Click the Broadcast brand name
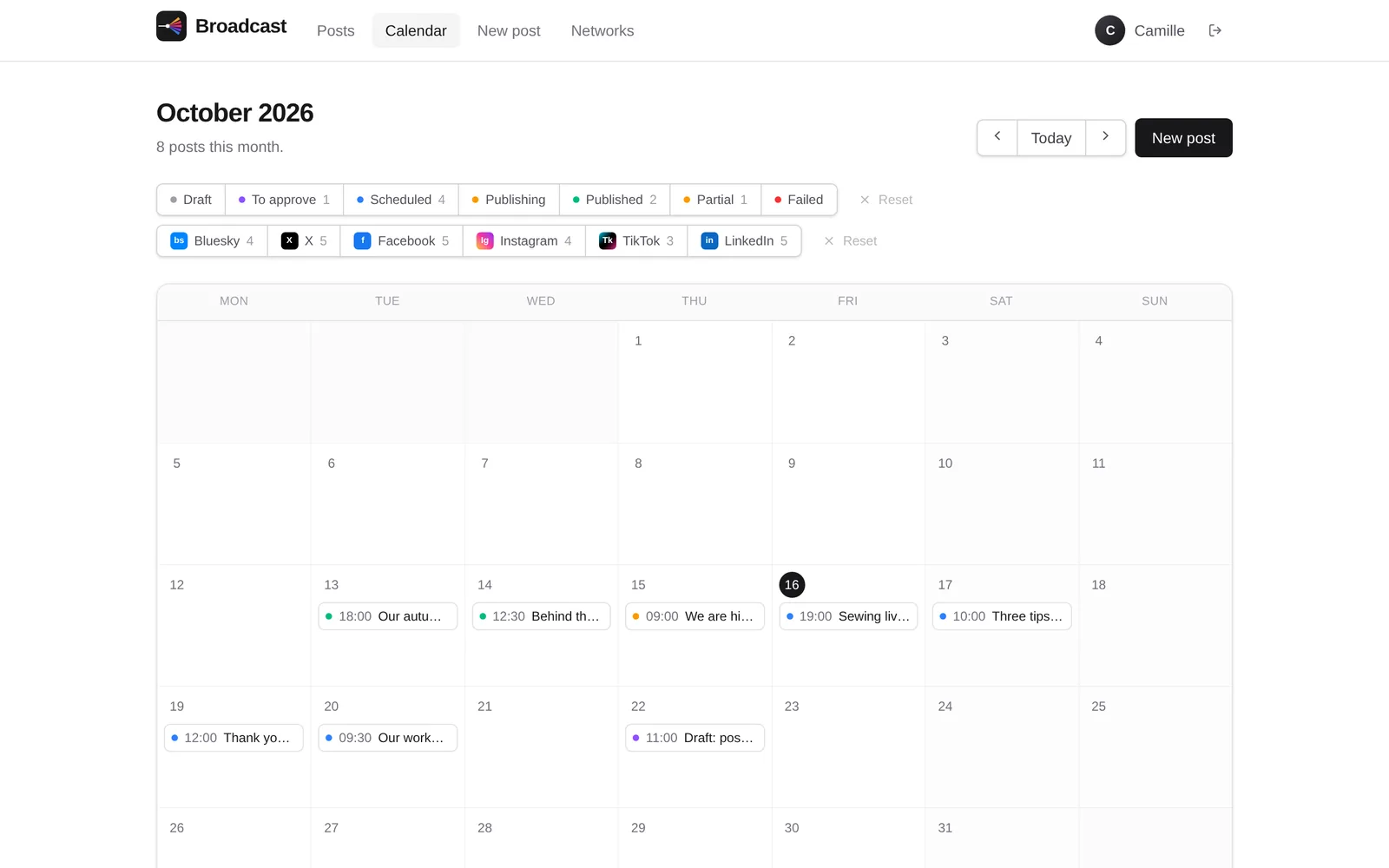The image size is (1389, 868). 240,26
